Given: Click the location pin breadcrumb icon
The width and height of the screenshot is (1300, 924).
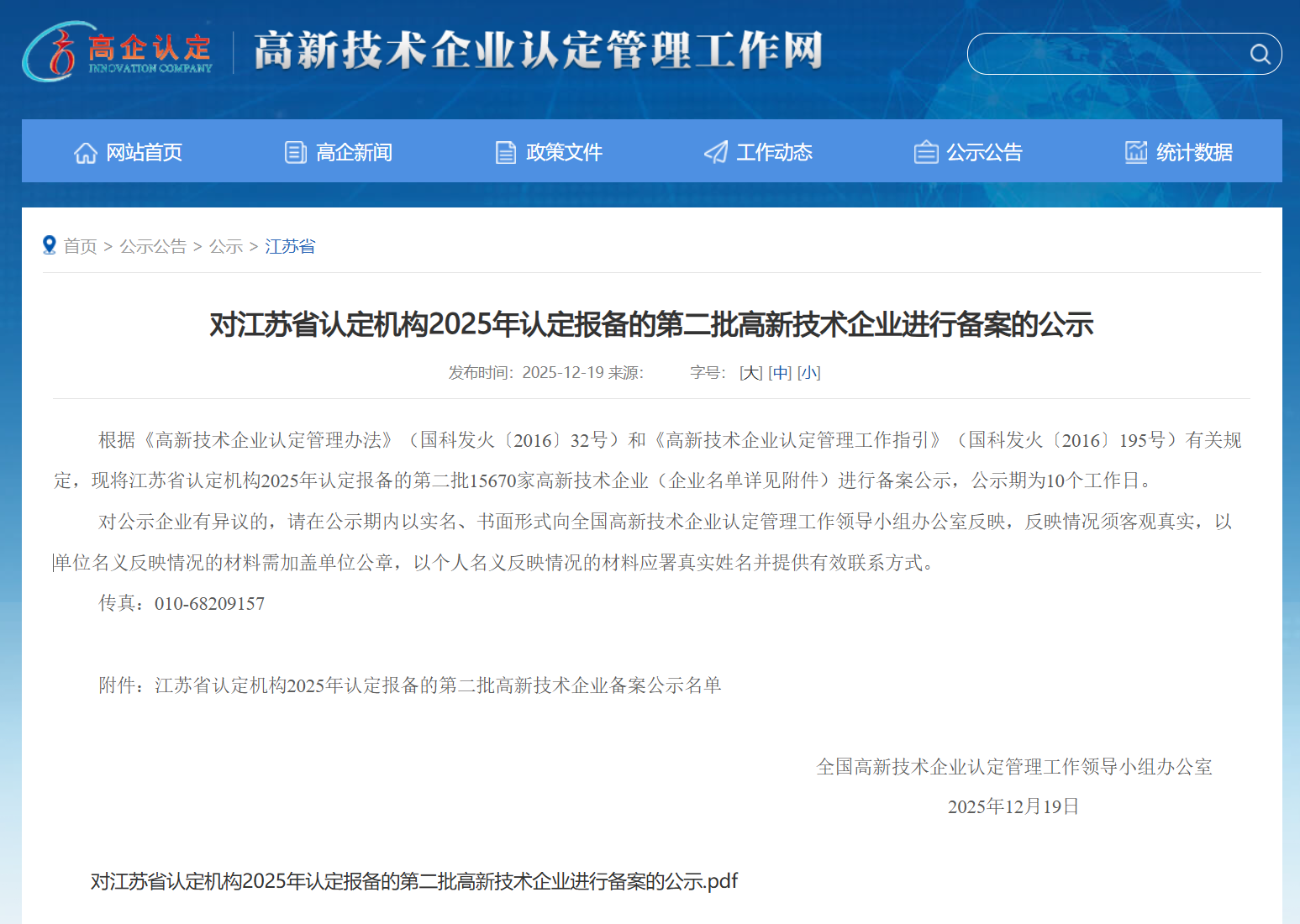Looking at the screenshot, I should (x=50, y=245).
